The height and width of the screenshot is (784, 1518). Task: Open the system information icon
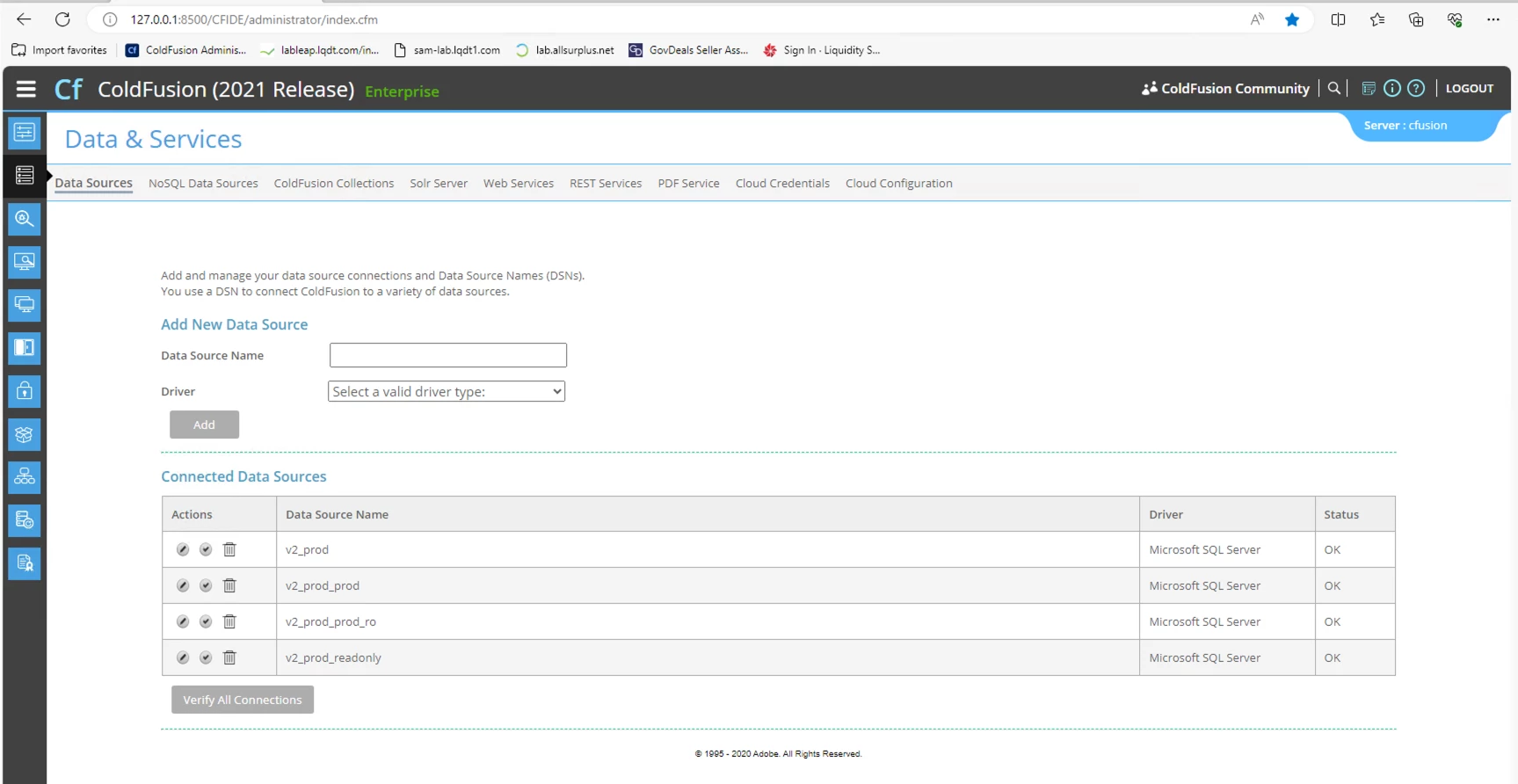coord(1392,88)
